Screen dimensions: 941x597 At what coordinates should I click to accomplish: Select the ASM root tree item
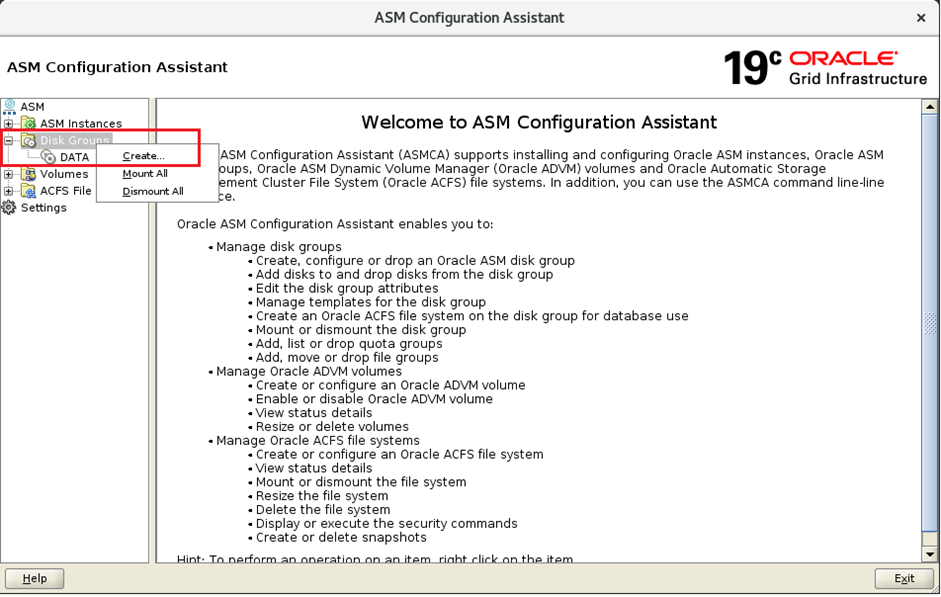[32, 106]
